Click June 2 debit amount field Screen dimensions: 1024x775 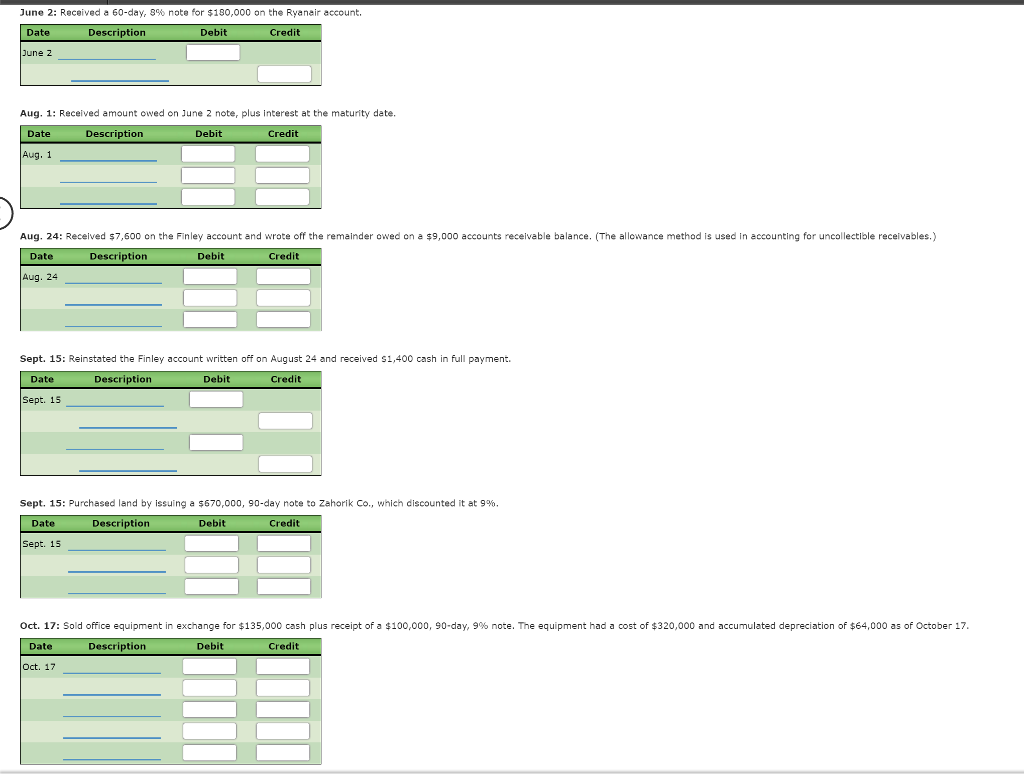tap(213, 52)
